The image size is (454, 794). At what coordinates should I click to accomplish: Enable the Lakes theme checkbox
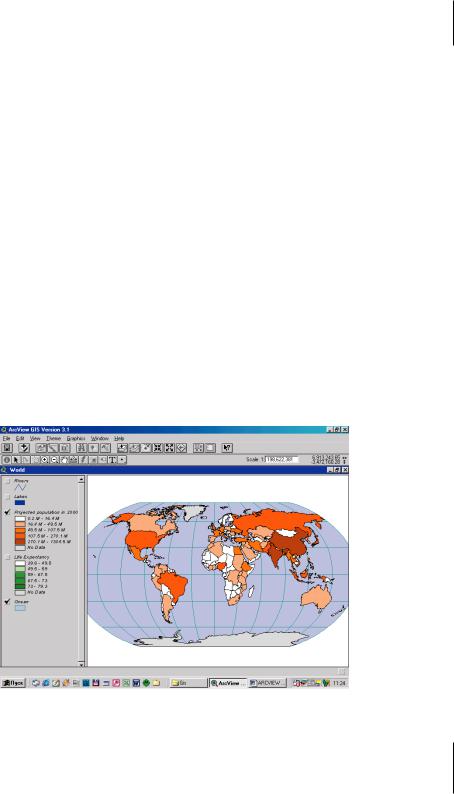(7, 497)
